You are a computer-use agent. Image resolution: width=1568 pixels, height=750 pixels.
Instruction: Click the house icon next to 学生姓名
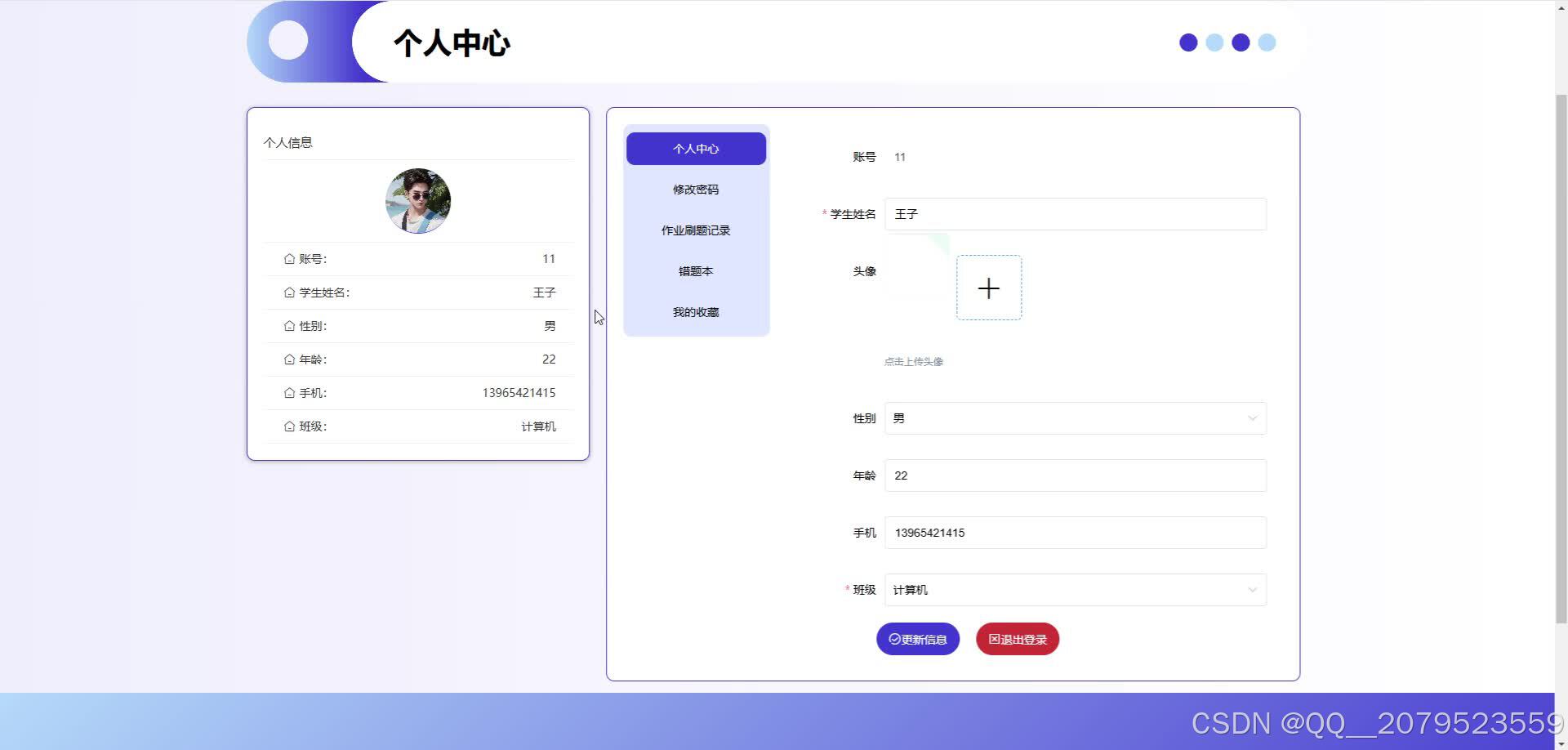(289, 292)
